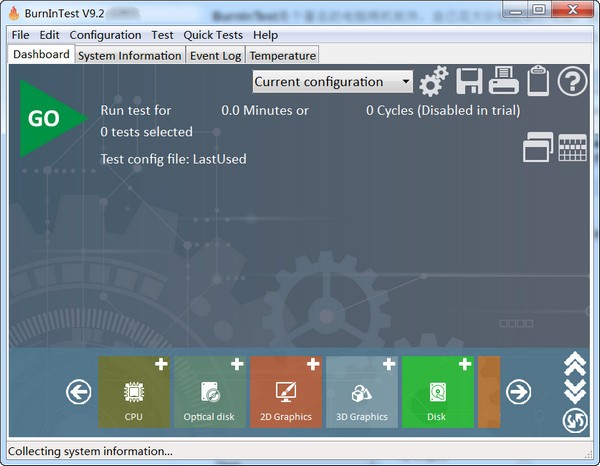Click the green GO start test button
This screenshot has height=466, width=600.
[x=45, y=119]
